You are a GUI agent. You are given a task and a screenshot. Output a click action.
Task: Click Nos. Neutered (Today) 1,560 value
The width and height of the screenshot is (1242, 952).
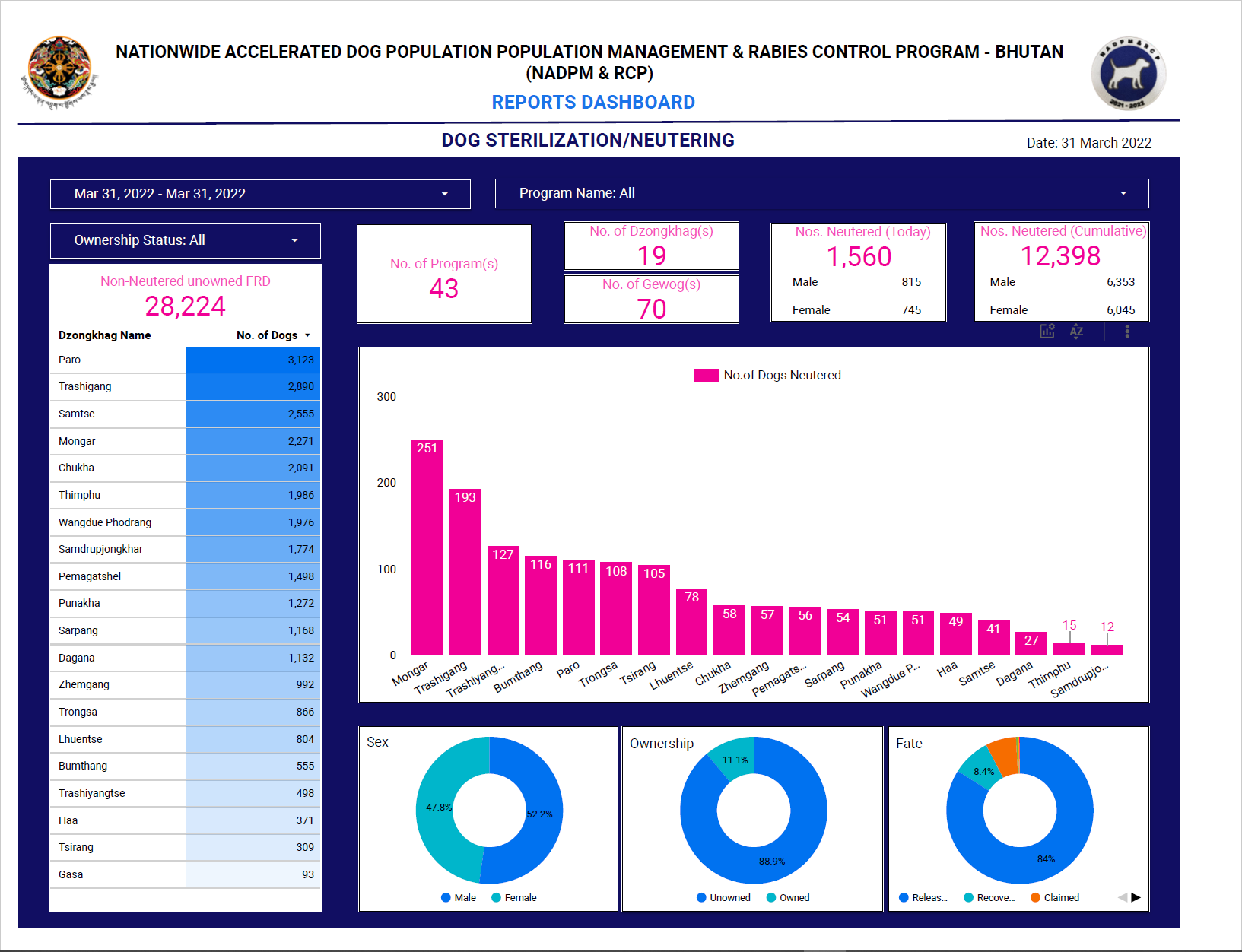pyautogui.click(x=859, y=257)
